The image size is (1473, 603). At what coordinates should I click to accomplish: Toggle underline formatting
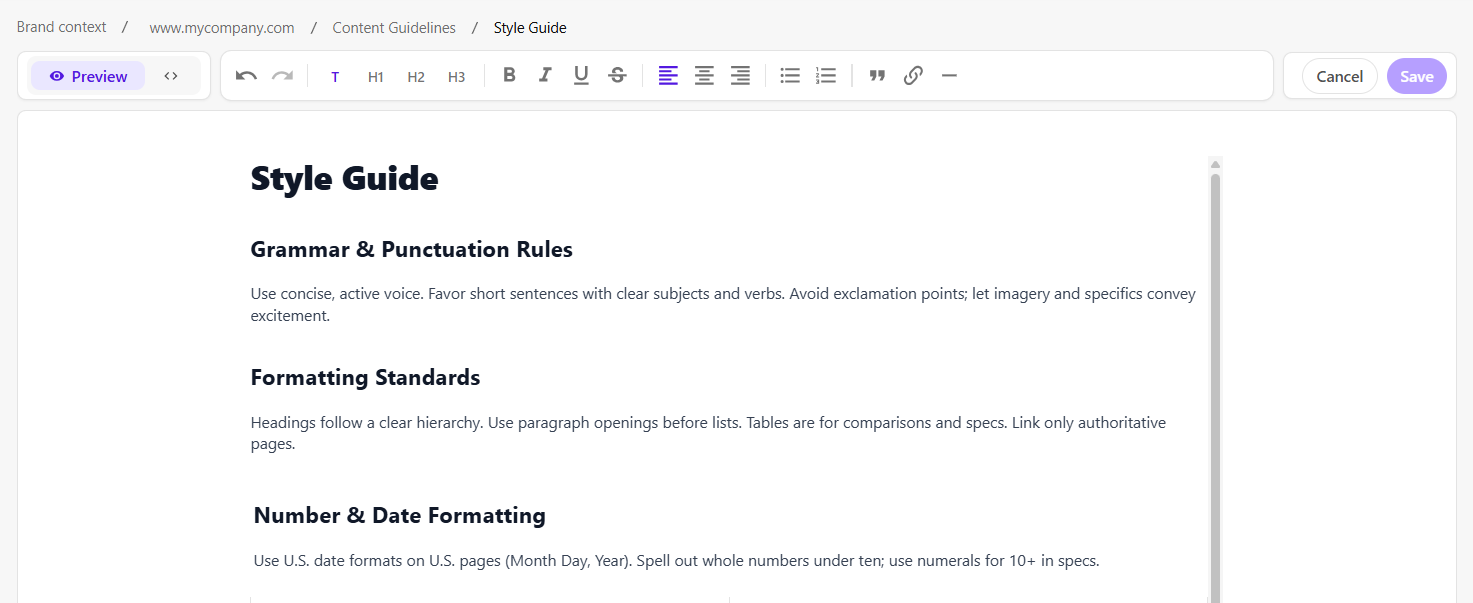(x=581, y=76)
